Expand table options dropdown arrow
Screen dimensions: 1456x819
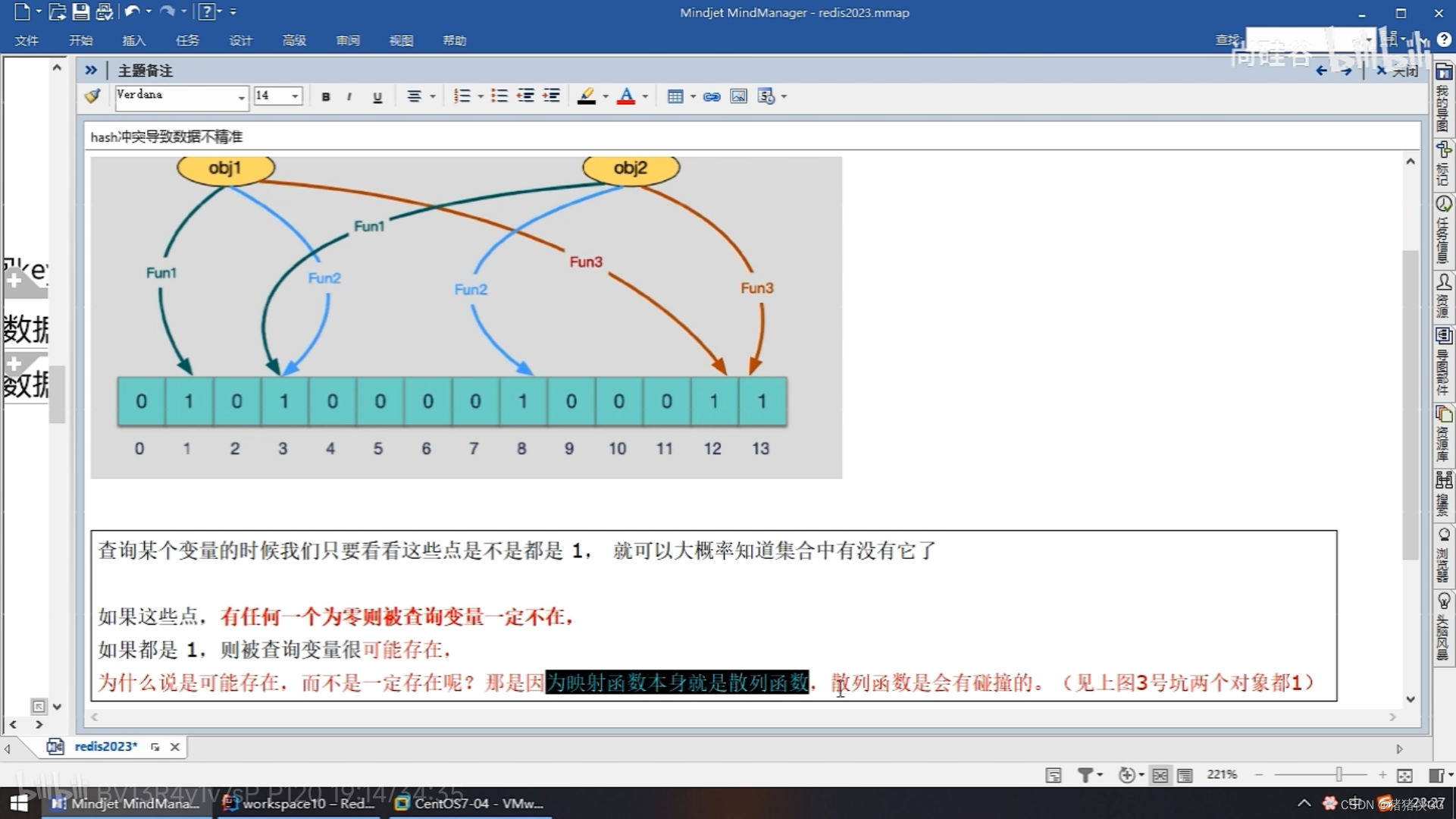pos(693,96)
